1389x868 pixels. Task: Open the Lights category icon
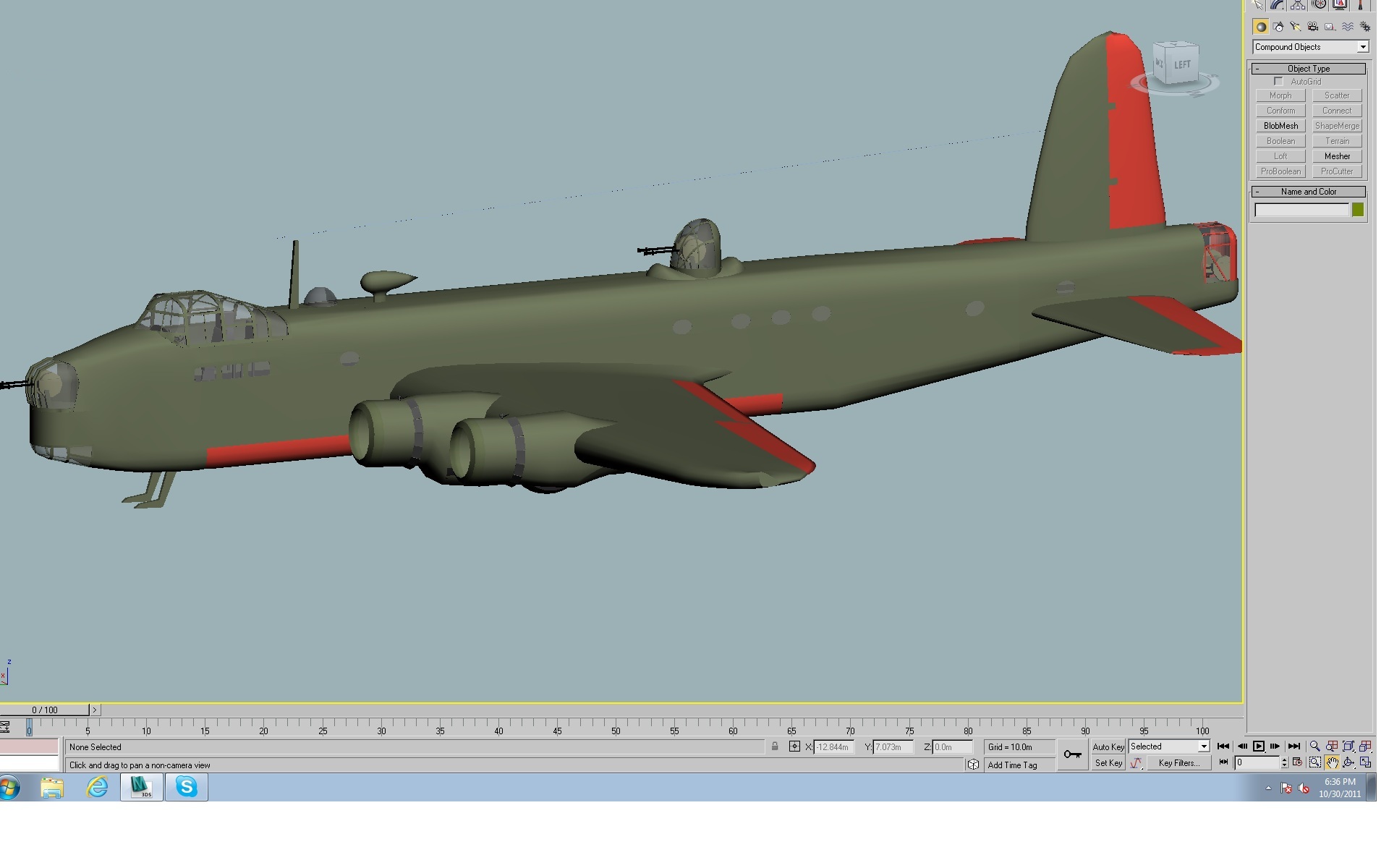click(x=1296, y=27)
